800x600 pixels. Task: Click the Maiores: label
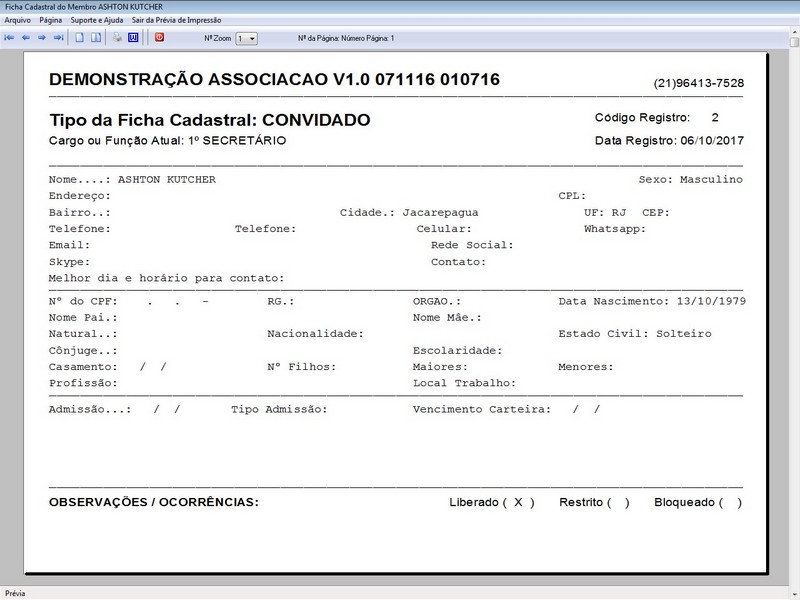coord(440,367)
